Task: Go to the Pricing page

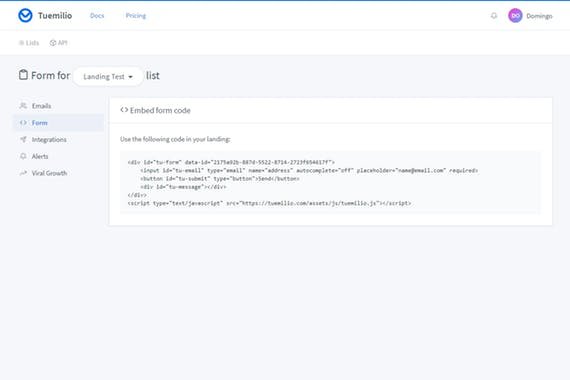Action: [x=136, y=16]
